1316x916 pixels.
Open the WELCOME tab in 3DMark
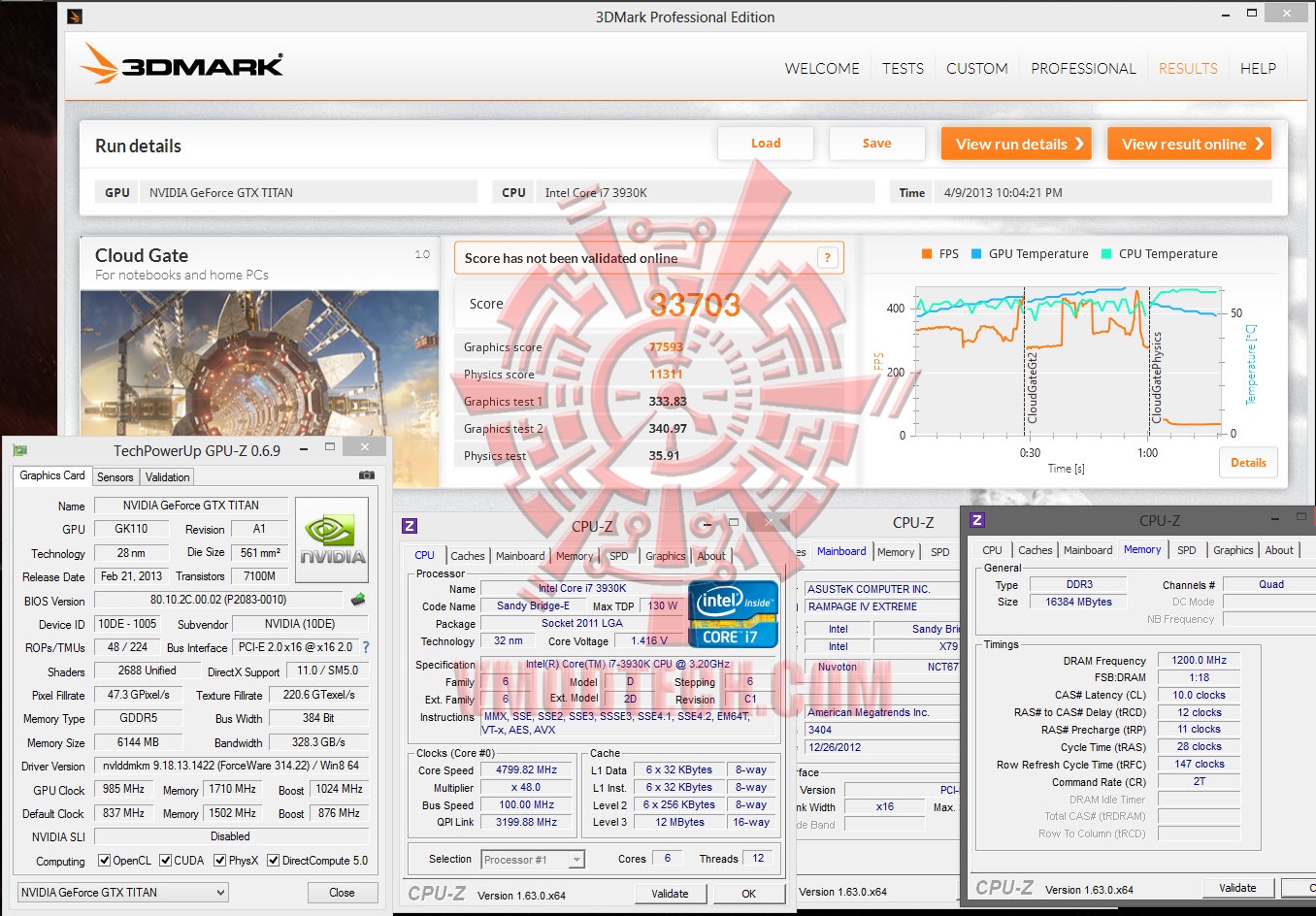822,68
